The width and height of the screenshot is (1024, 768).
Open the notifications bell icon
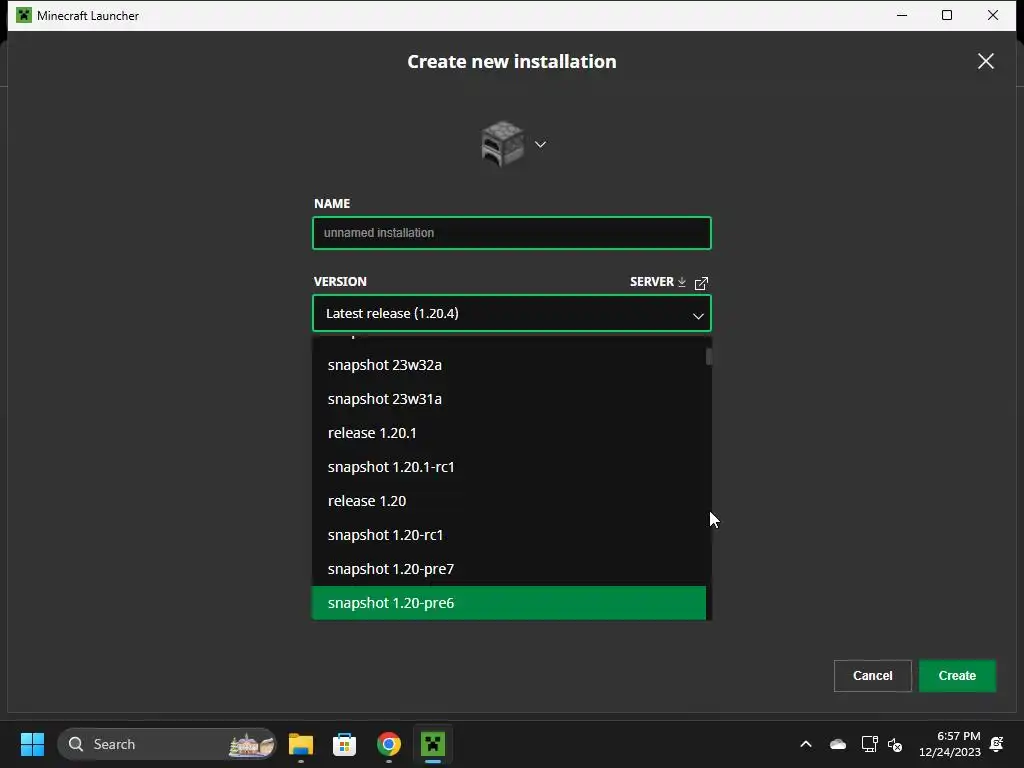[x=997, y=744]
